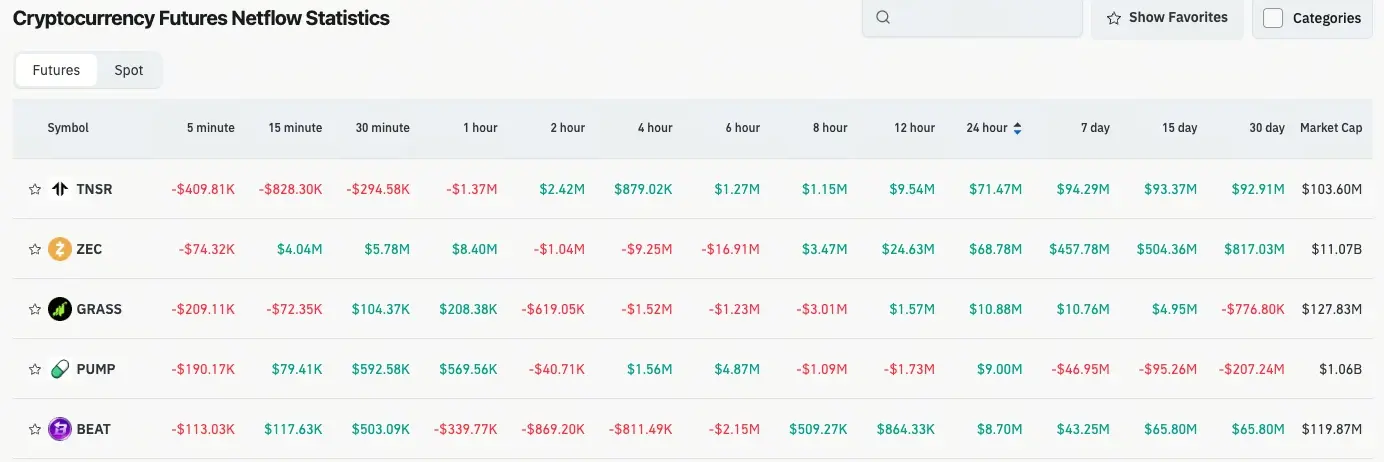
Task: Click the Show Favorites button
Action: [x=1167, y=18]
